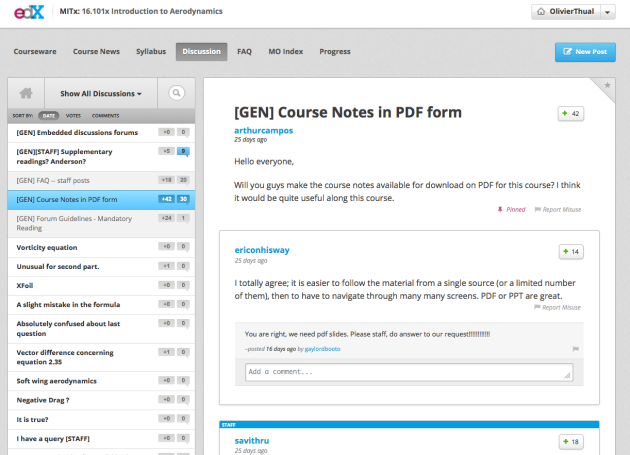The height and width of the screenshot is (455, 630).
Task: Upvote ericonhisway's response showing 14 votes
Action: tap(570, 250)
